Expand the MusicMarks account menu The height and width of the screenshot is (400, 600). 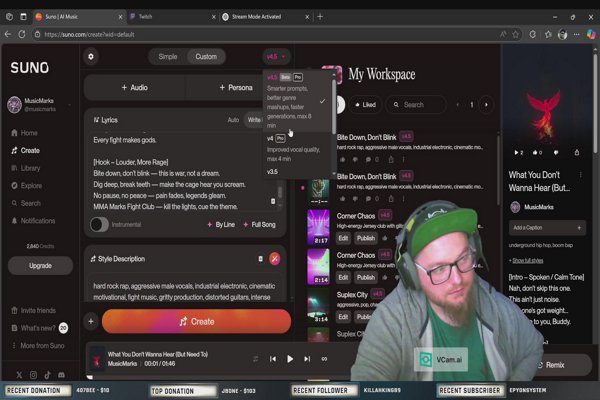pos(39,104)
